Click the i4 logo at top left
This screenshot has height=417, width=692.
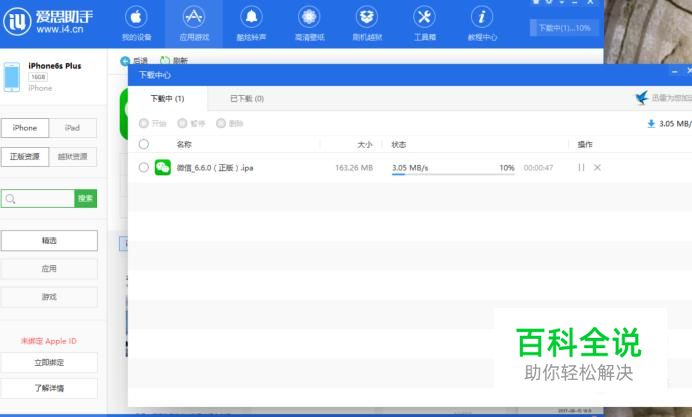coord(17,21)
